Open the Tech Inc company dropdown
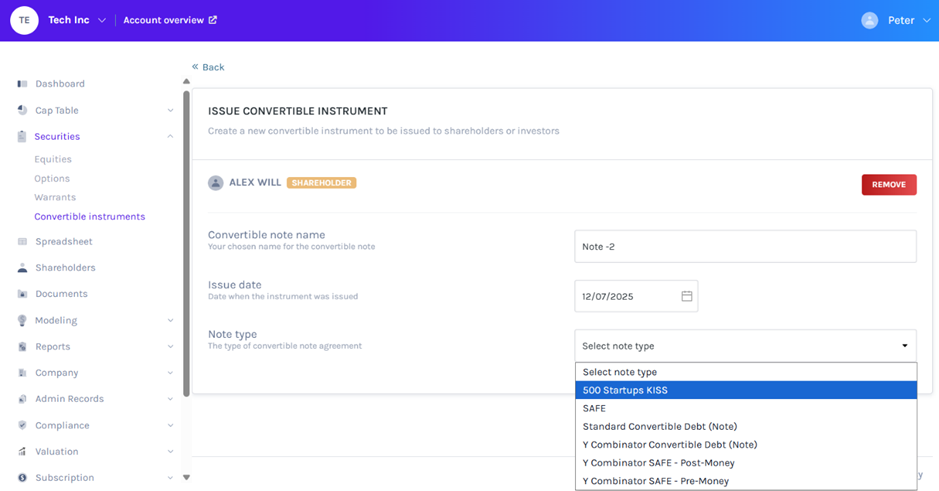 point(102,20)
